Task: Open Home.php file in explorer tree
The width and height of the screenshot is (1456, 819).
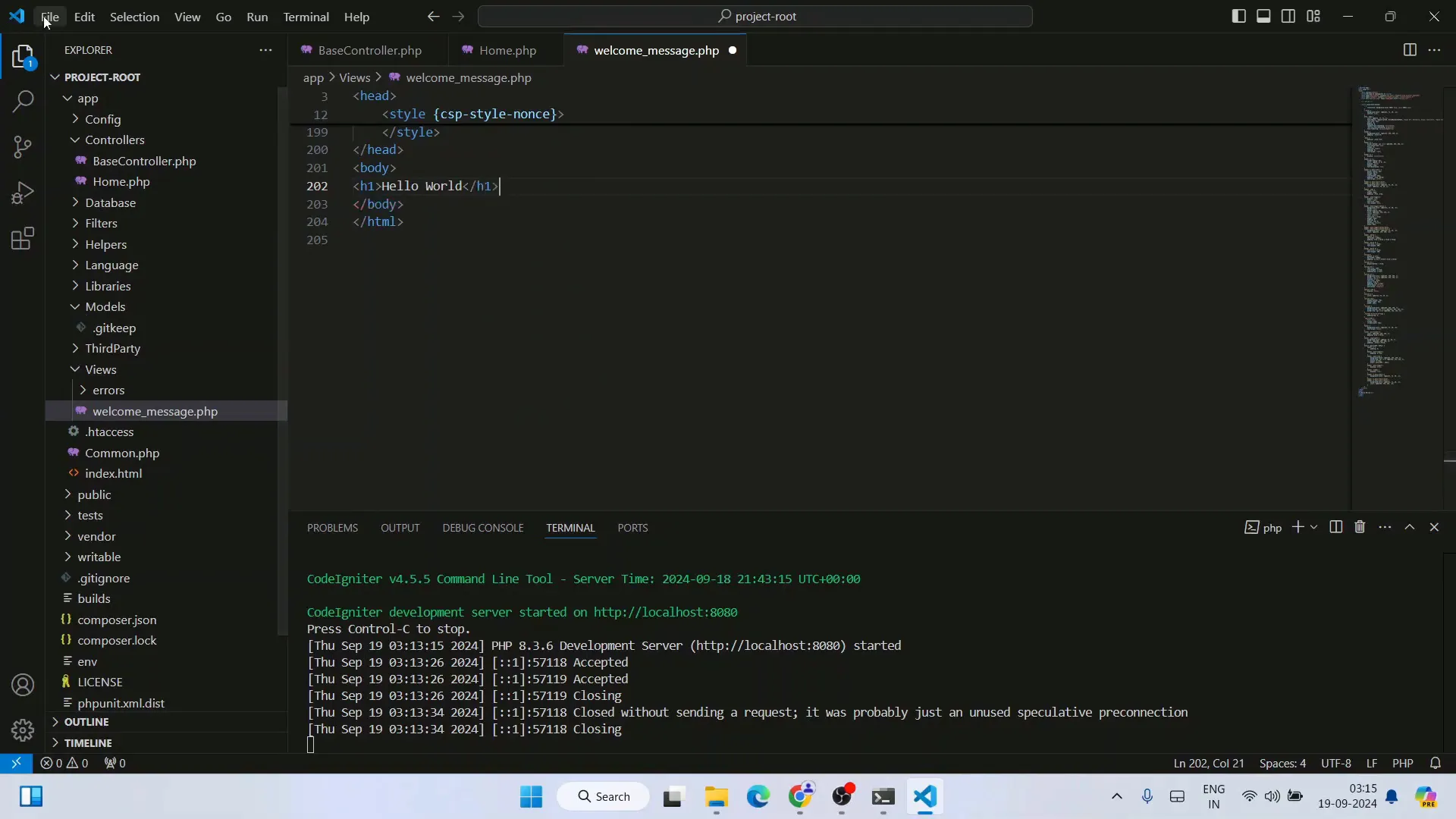Action: tap(121, 182)
